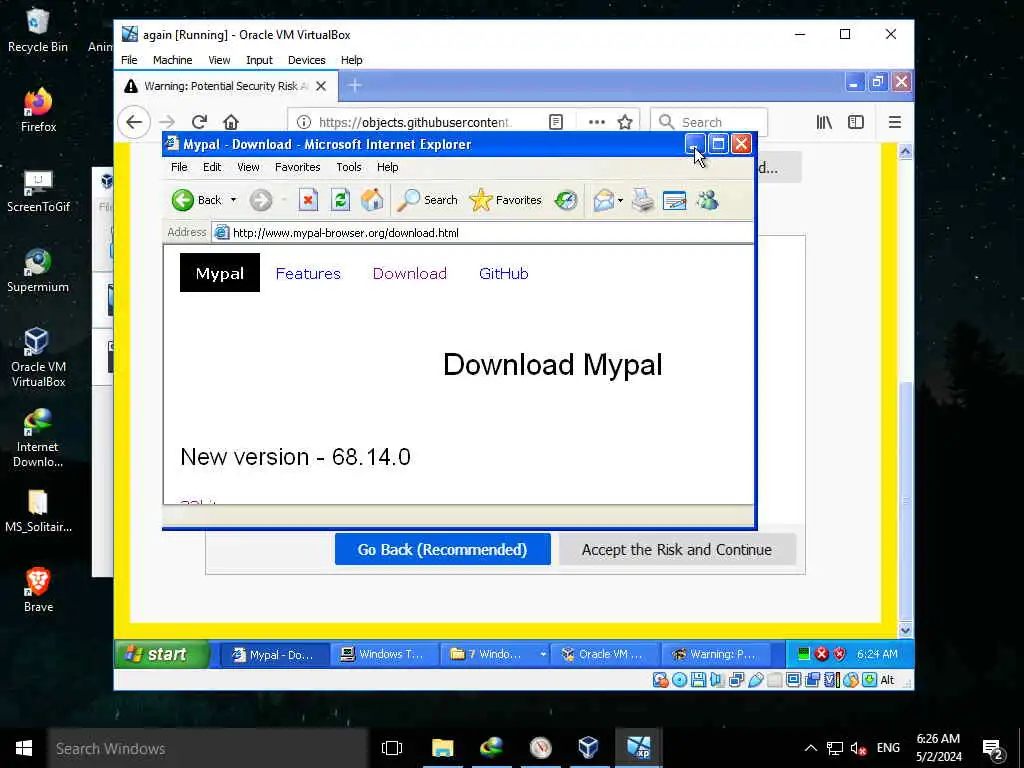Click the Windows Start button on host taskbar
The width and height of the screenshot is (1024, 768).
point(24,748)
